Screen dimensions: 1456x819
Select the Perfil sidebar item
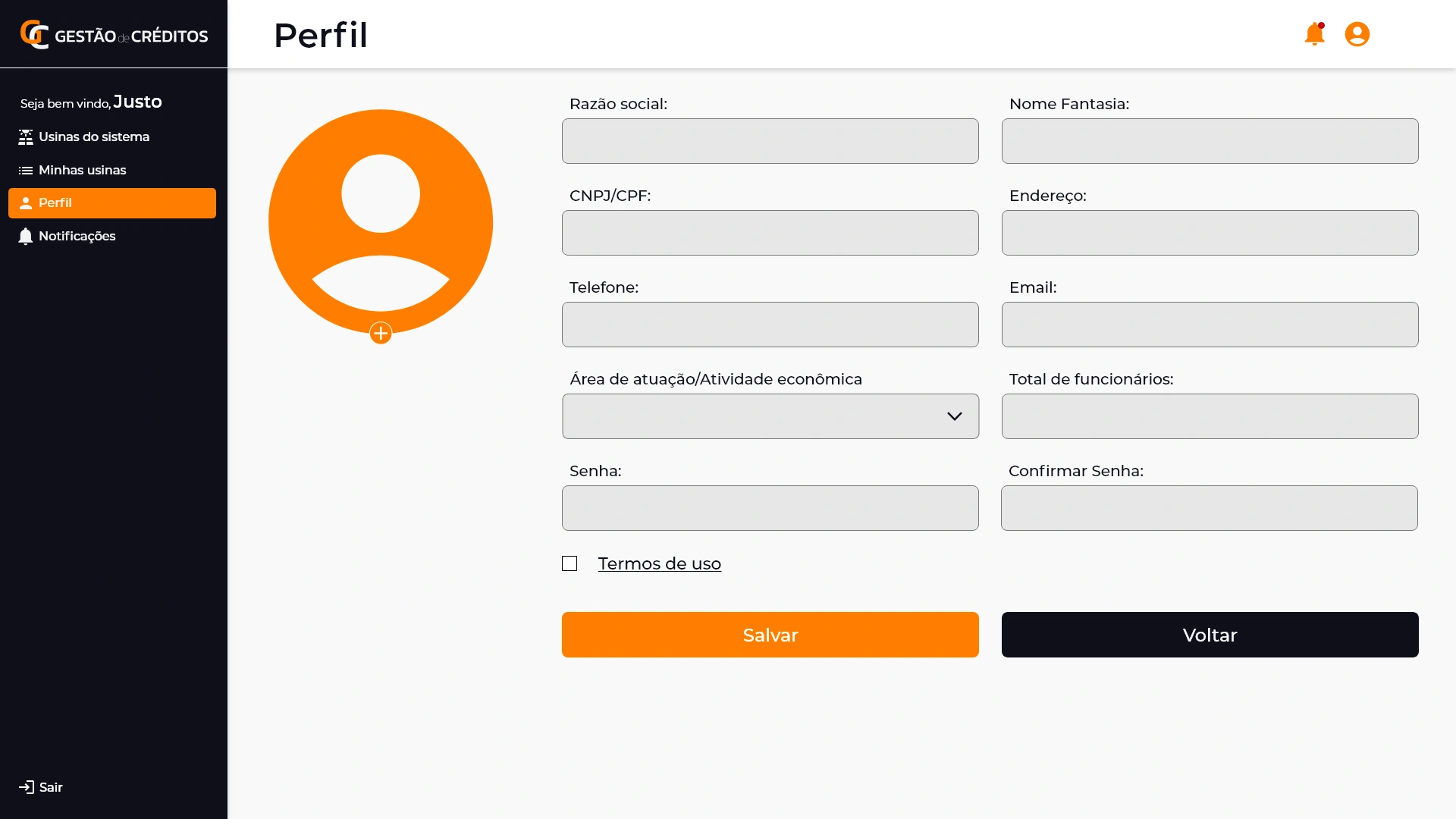click(112, 203)
